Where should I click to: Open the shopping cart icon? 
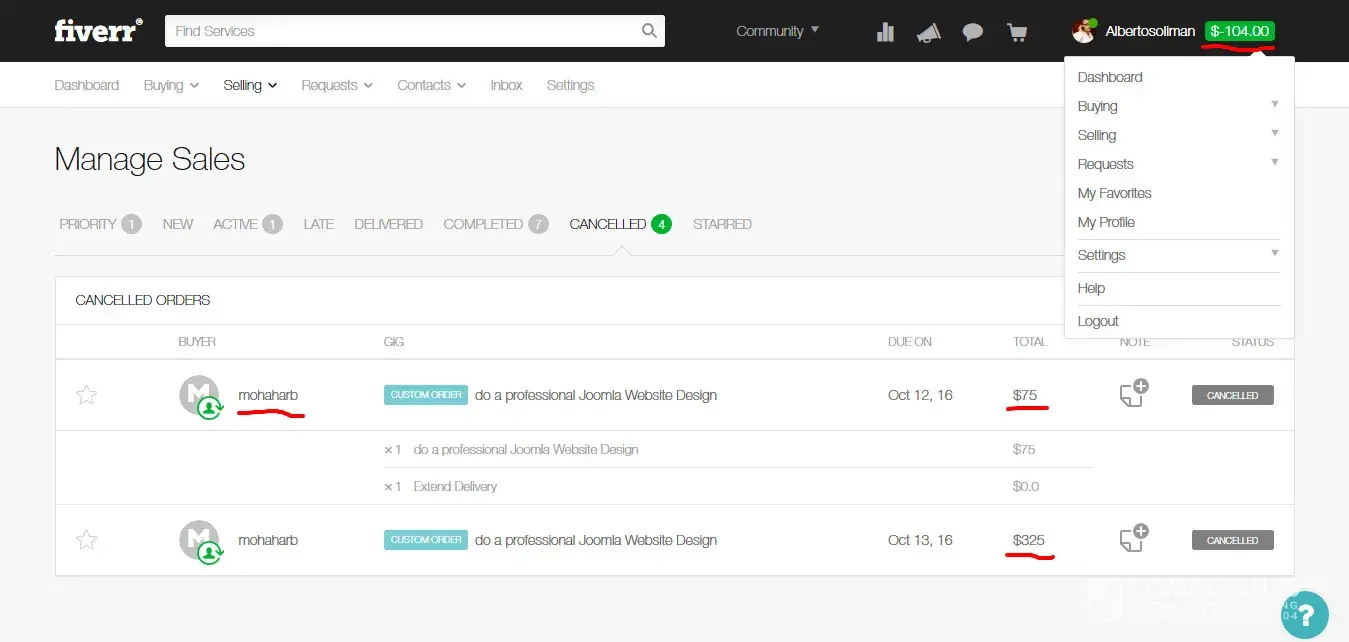tap(1017, 32)
